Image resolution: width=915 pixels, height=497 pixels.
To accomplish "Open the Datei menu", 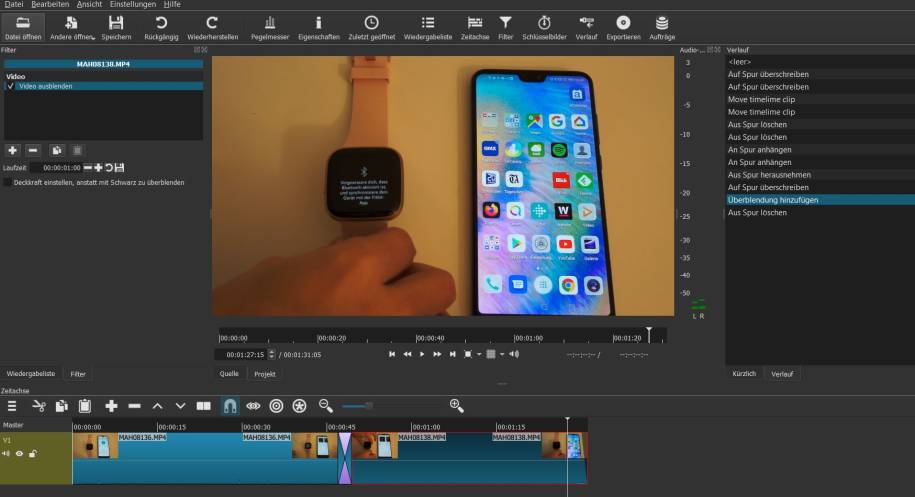I will (13, 4).
